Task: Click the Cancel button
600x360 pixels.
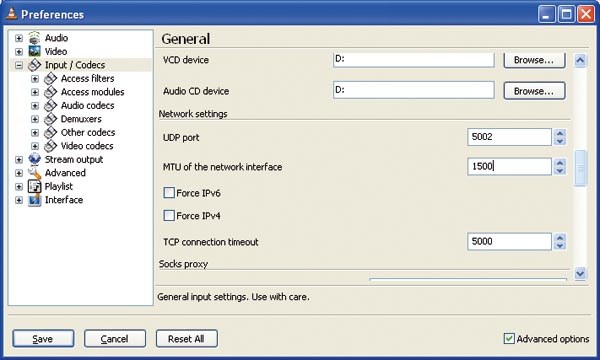Action: click(x=115, y=339)
